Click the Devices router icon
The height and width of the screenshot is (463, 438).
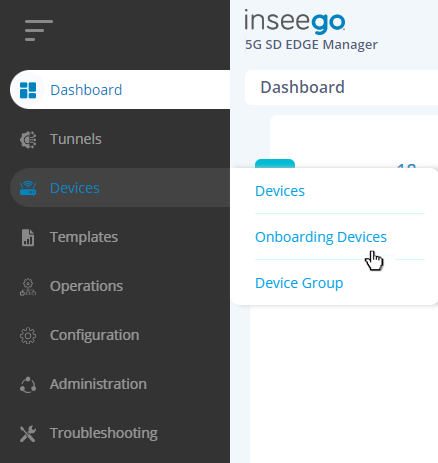[28, 188]
